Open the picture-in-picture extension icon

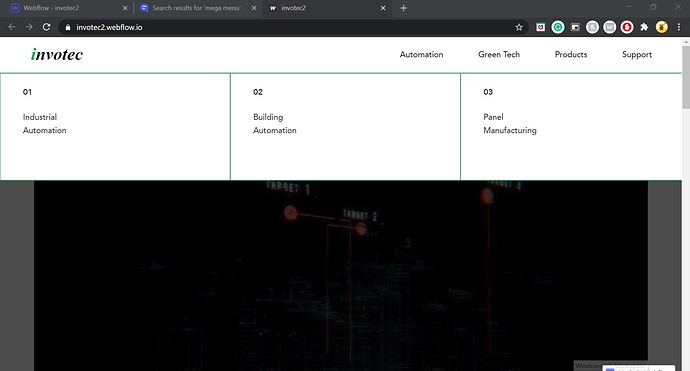(x=575, y=27)
